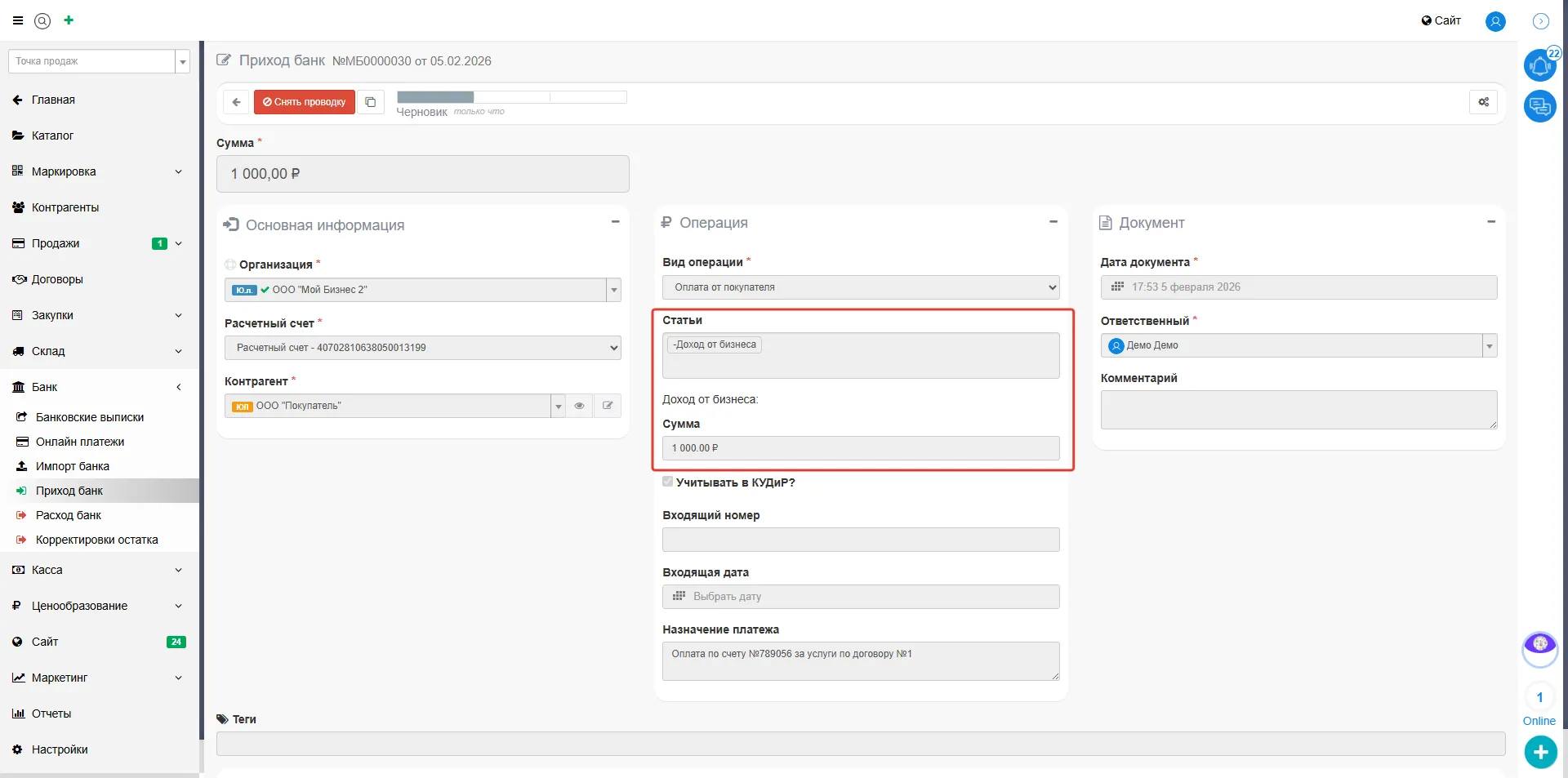View counterparty details with eye icon
Screen dimensions: 1568x778
pyautogui.click(x=579, y=406)
